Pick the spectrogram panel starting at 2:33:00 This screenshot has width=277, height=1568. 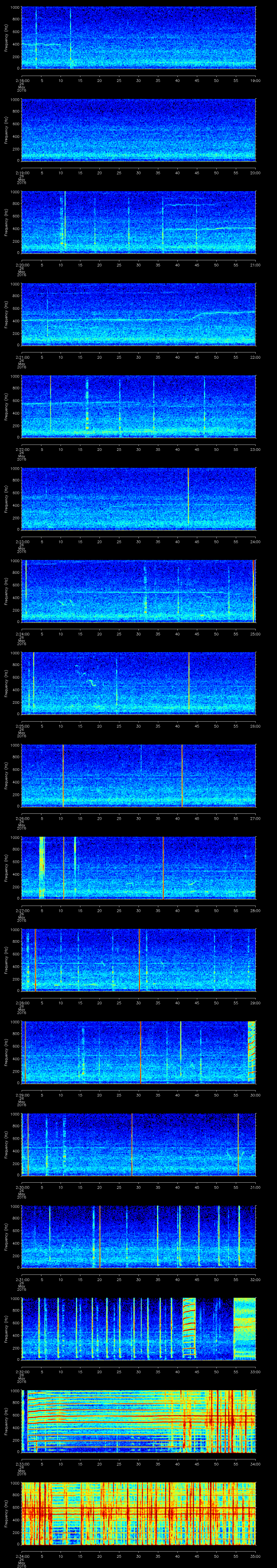pyautogui.click(x=139, y=1421)
